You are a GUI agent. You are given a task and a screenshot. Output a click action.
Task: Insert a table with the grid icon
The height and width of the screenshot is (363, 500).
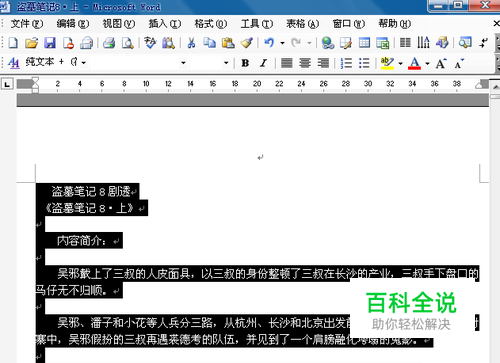tap(364, 43)
